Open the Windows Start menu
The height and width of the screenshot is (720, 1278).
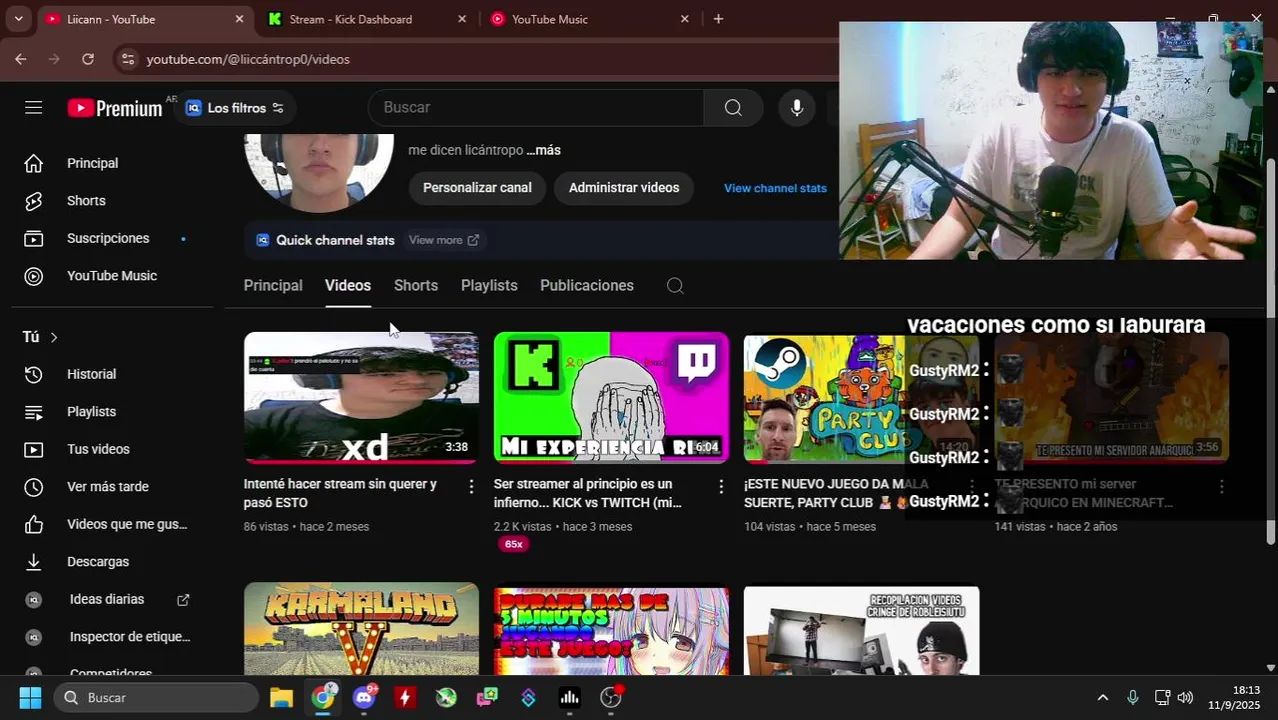(x=30, y=697)
